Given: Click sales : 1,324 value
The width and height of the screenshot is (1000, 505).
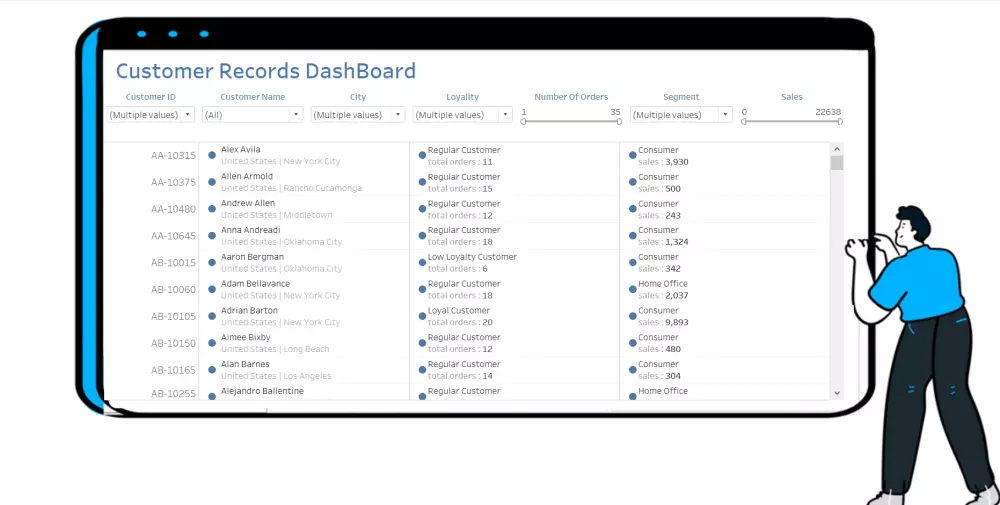Looking at the screenshot, I should coord(663,242).
